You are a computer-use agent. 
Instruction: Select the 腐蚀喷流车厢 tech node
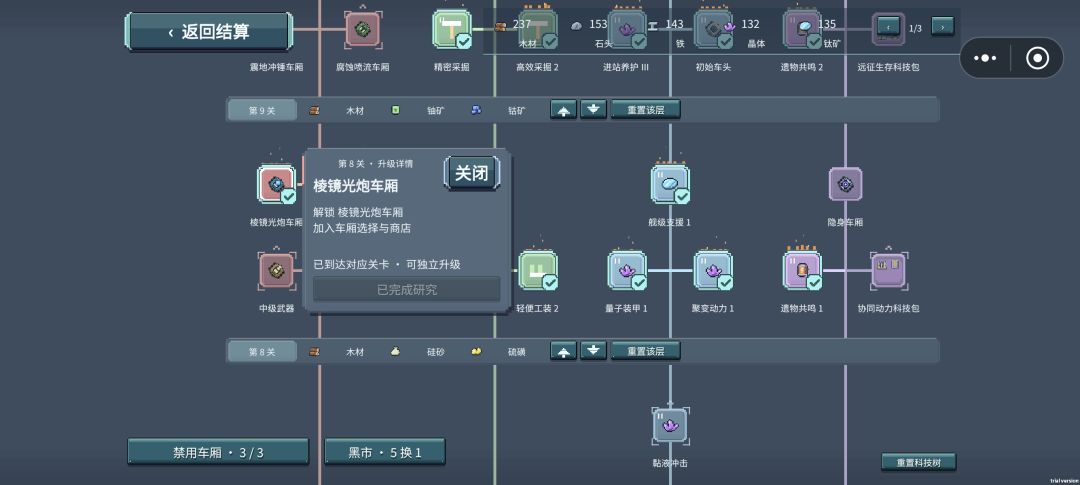click(362, 30)
